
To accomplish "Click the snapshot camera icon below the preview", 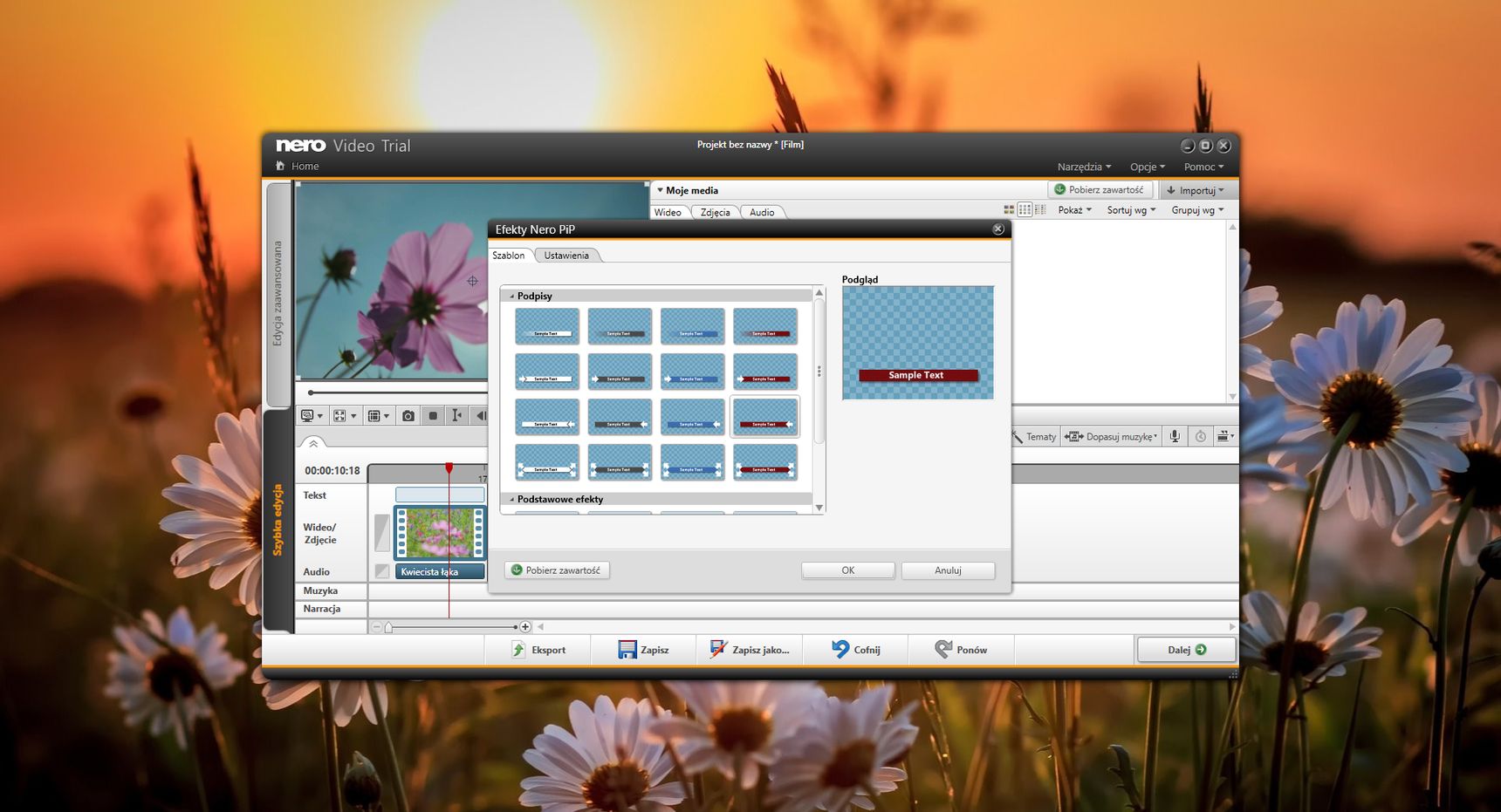I will (x=408, y=416).
